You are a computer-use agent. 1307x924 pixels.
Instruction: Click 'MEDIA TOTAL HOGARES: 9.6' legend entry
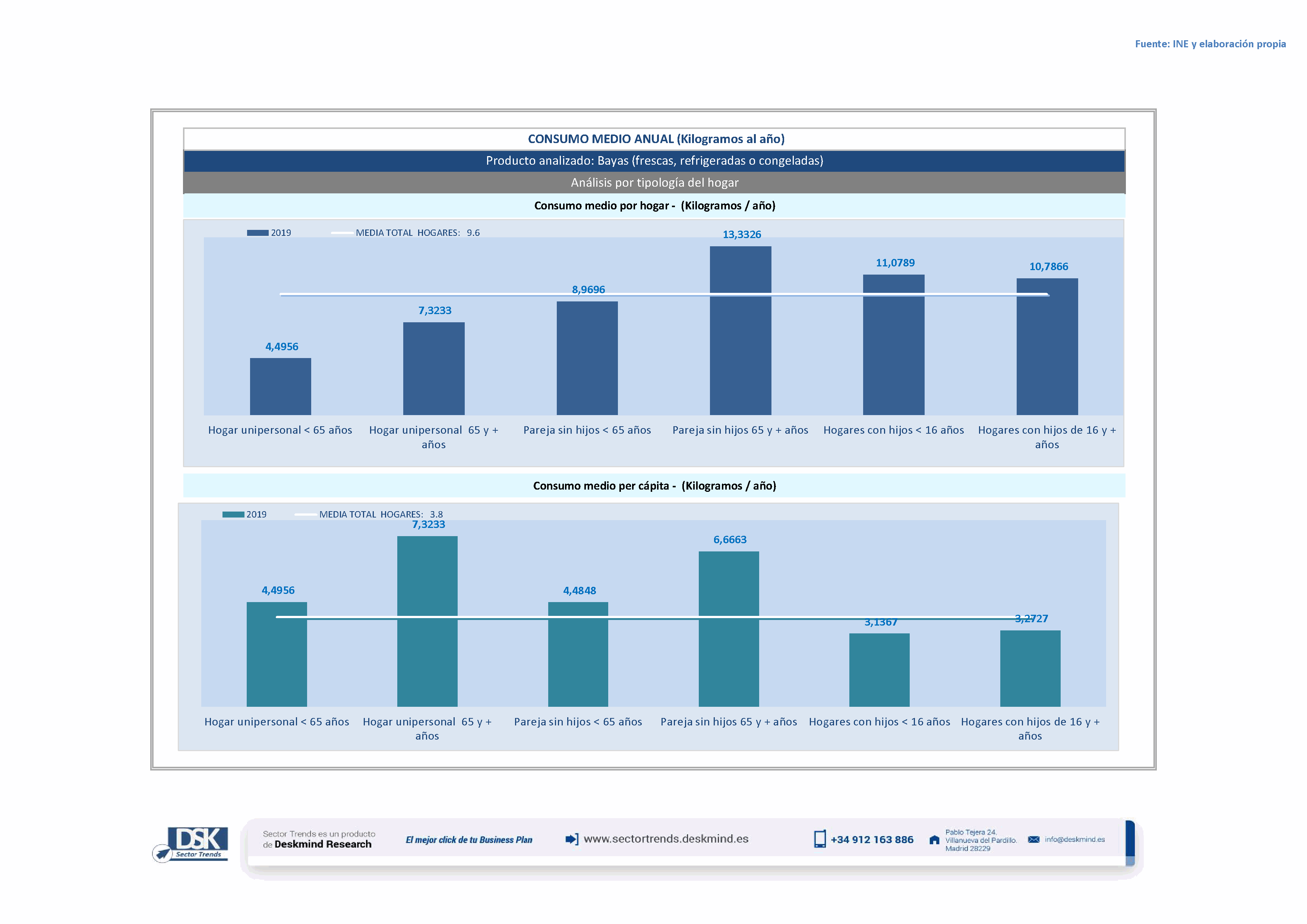pos(417,233)
